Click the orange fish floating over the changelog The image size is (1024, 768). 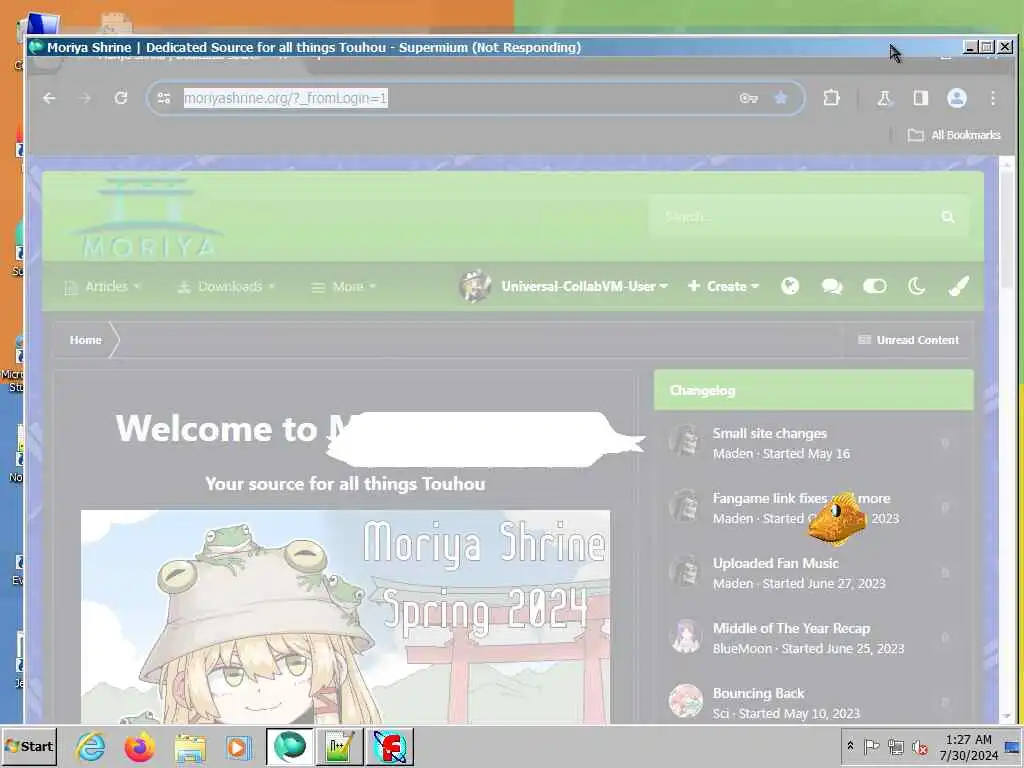tap(837, 519)
